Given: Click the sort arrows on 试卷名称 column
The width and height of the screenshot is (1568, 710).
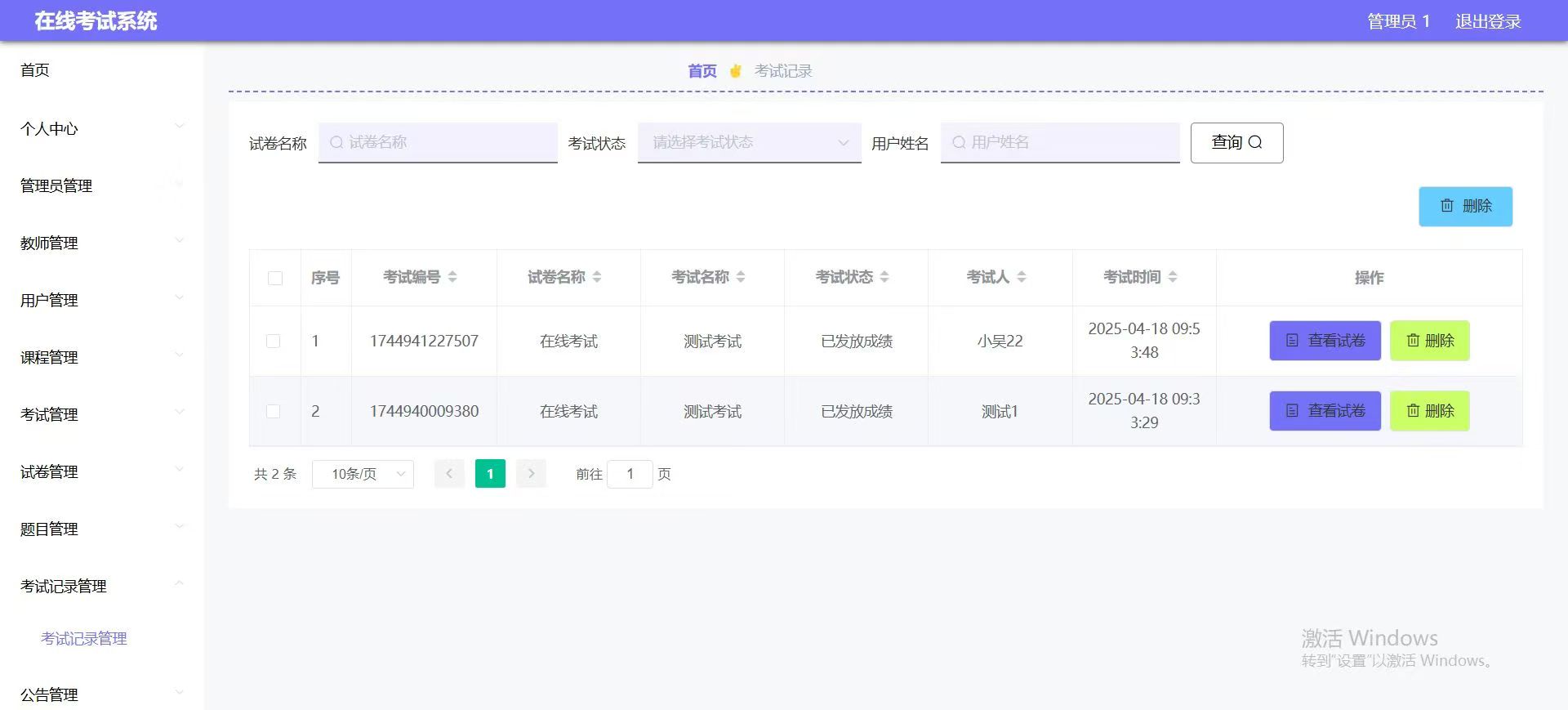Looking at the screenshot, I should tap(597, 277).
